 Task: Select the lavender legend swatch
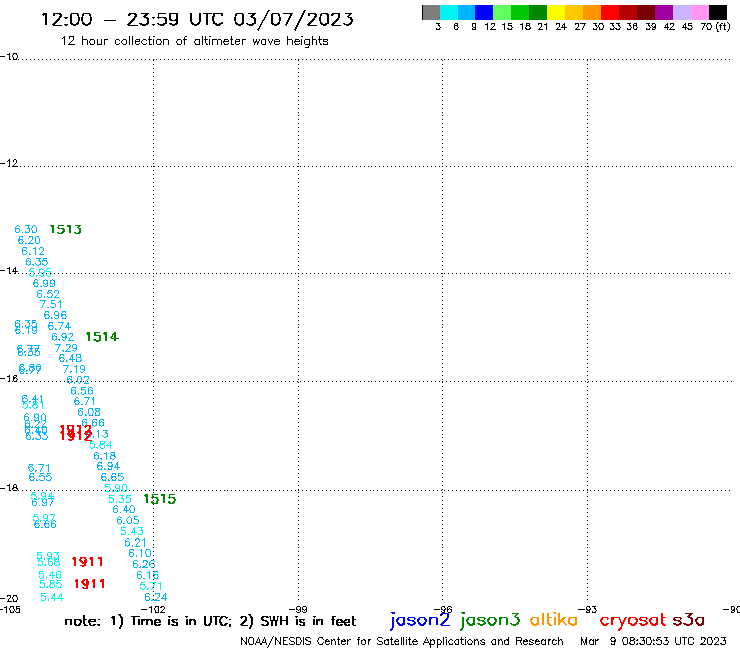pyautogui.click(x=681, y=12)
